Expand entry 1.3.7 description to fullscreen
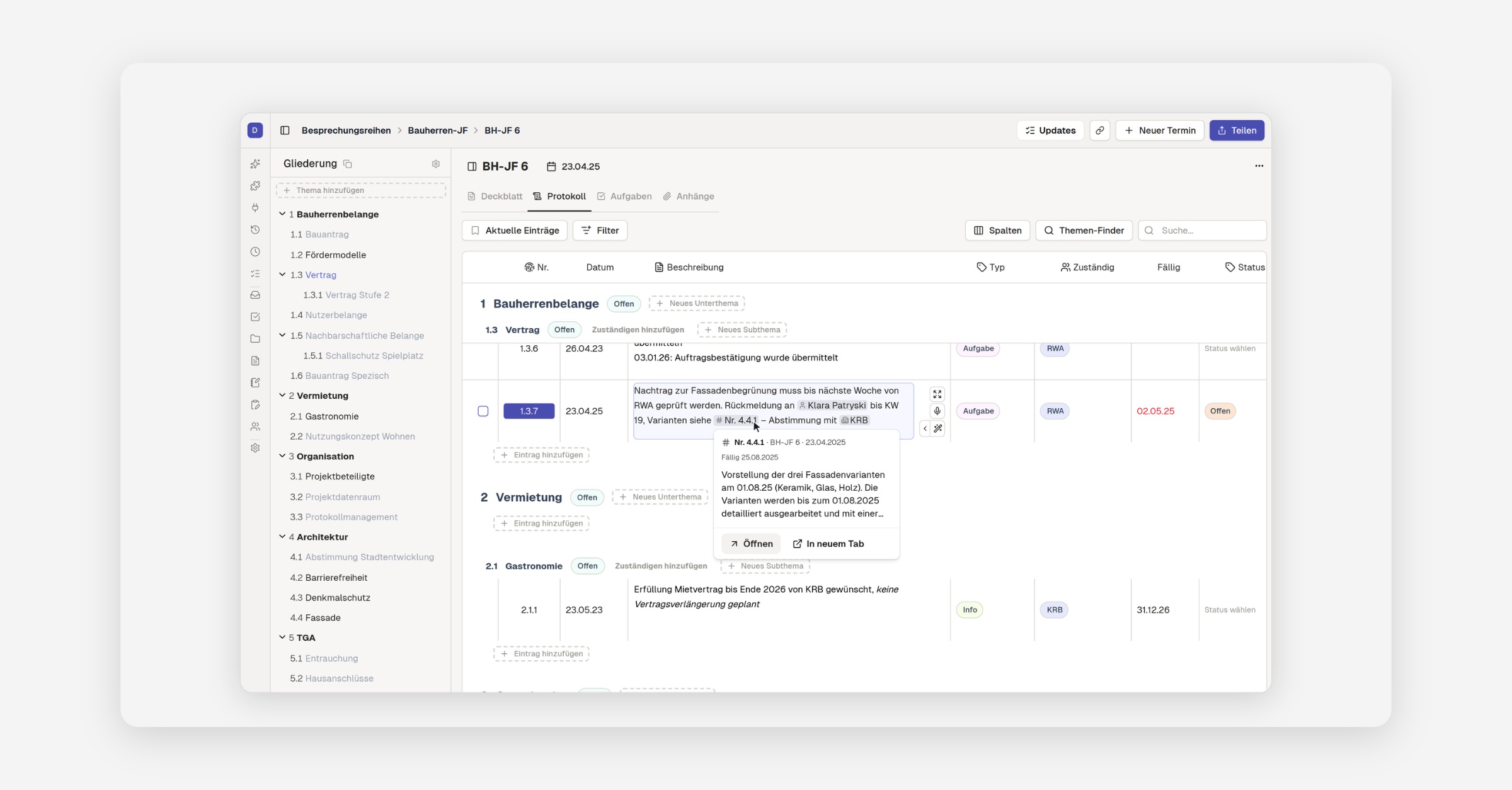Viewport: 1512px width, 790px height. 937,394
